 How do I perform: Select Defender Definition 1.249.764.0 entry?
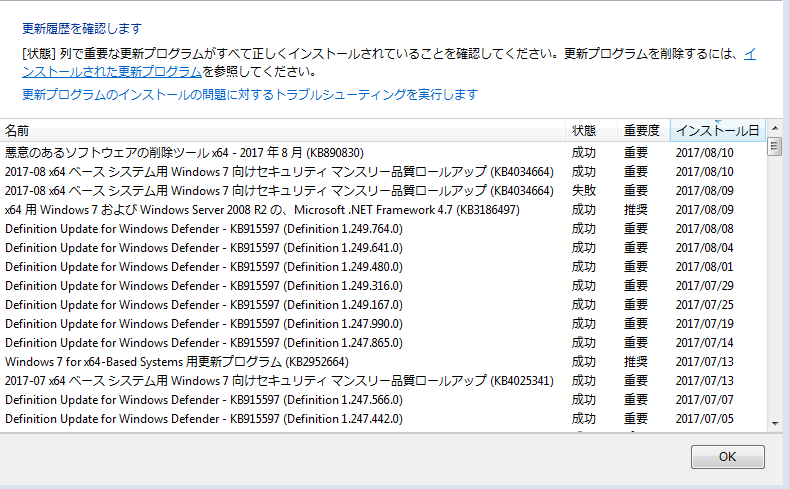coord(204,229)
